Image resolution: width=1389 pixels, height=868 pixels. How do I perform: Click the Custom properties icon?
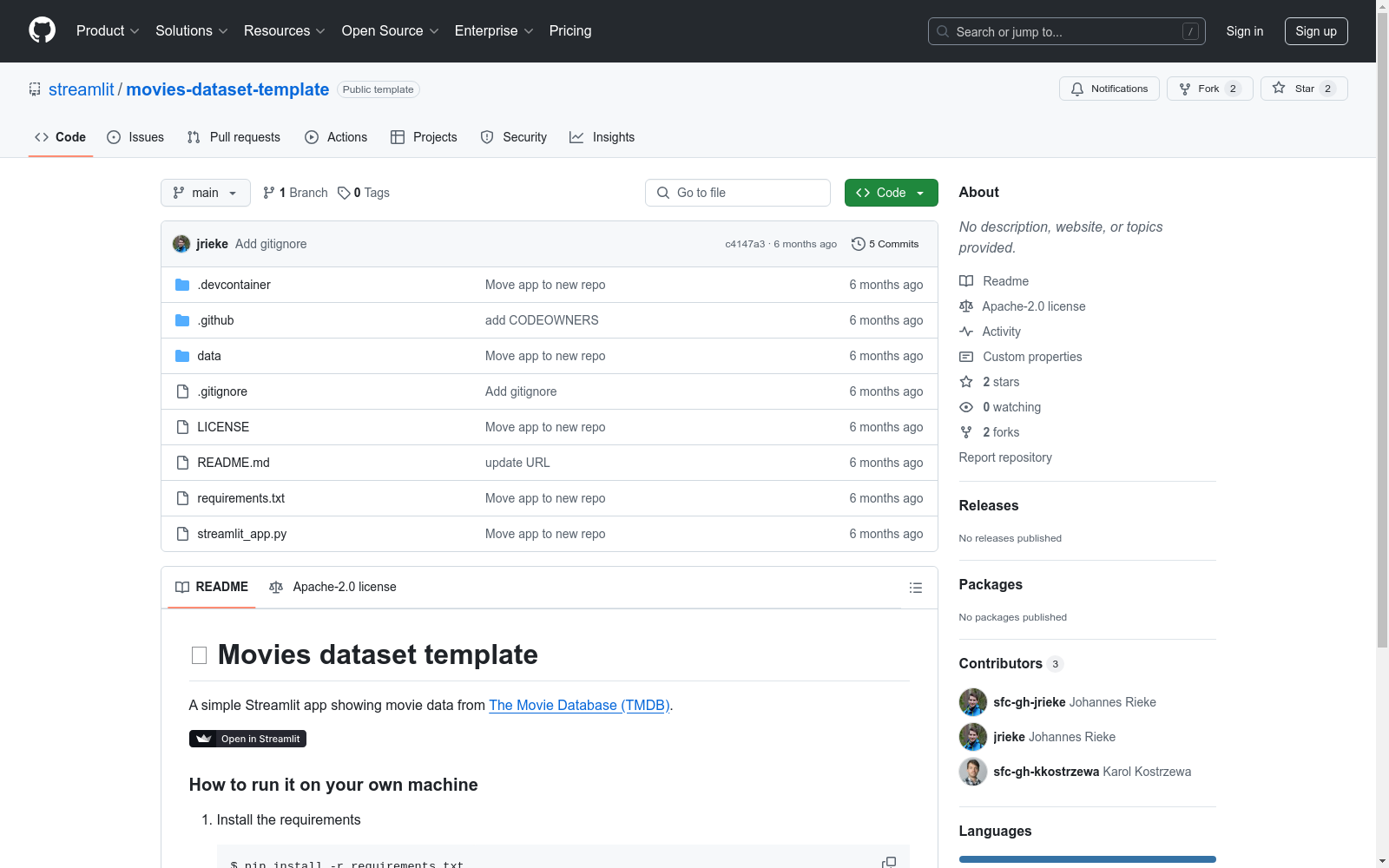tap(966, 357)
